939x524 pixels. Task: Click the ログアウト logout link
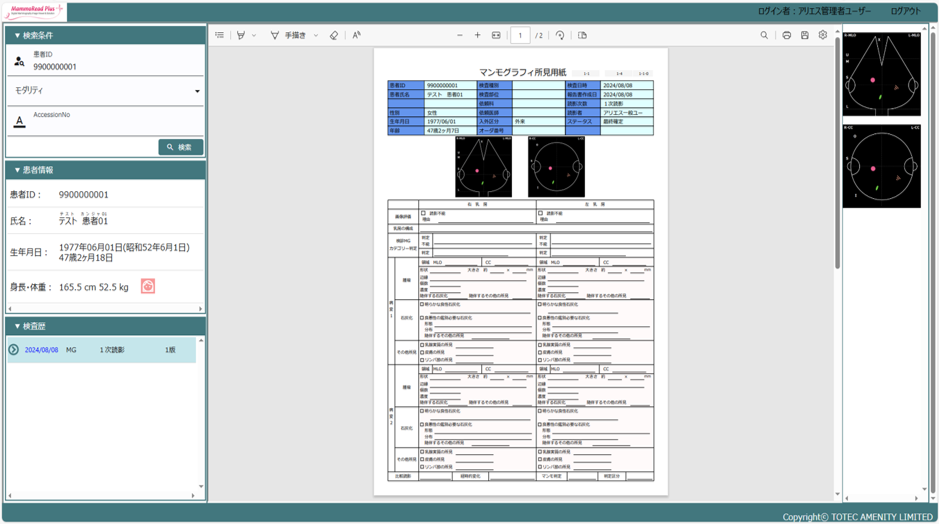pyautogui.click(x=905, y=11)
